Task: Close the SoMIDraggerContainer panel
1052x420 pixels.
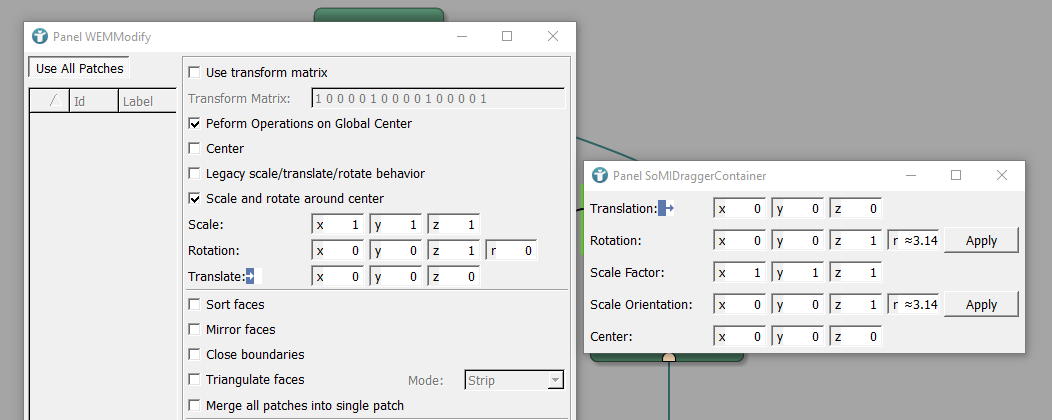Action: (x=1002, y=175)
